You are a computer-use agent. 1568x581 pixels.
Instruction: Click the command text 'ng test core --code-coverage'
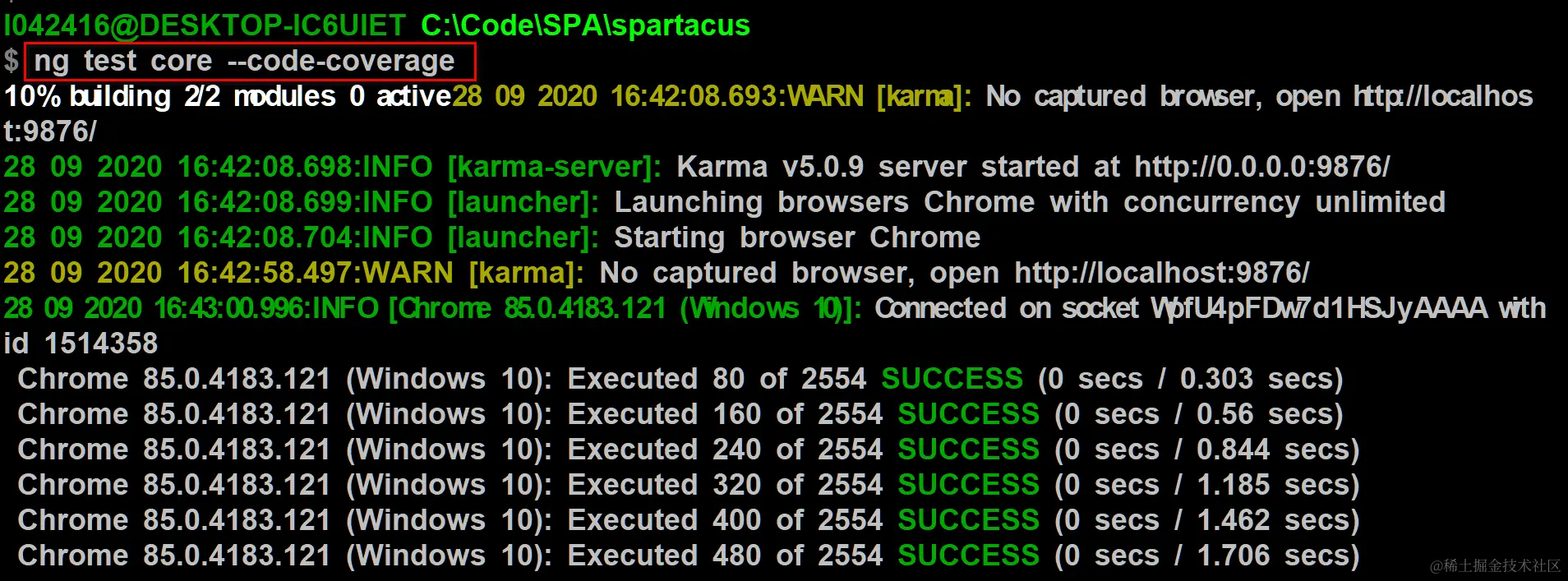click(244, 62)
